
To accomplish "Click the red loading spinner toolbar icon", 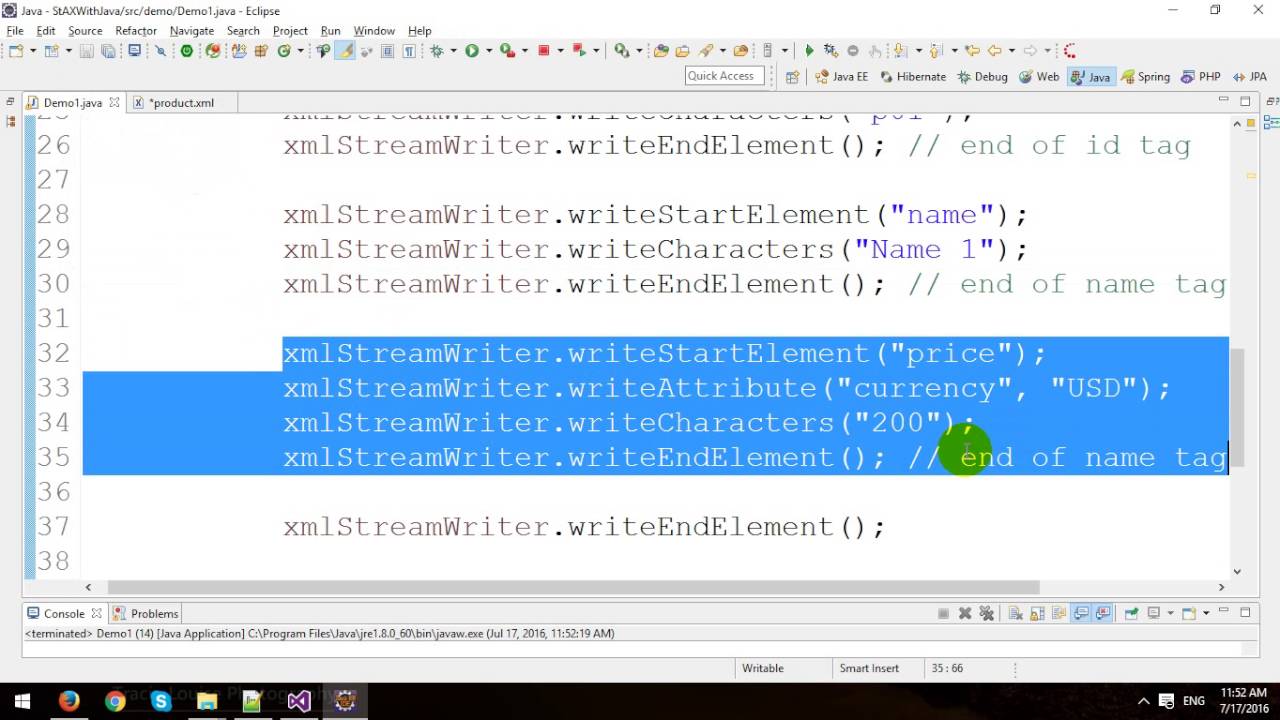I will click(x=1070, y=50).
